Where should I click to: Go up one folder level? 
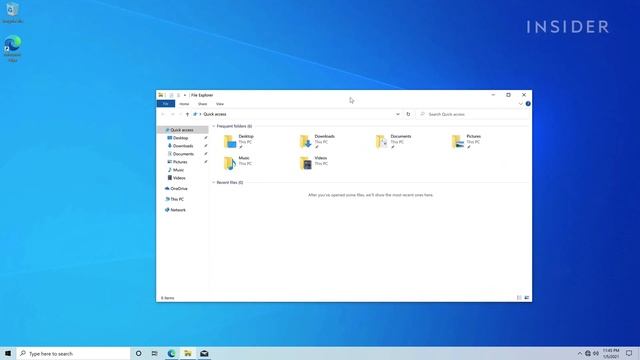tap(187, 114)
